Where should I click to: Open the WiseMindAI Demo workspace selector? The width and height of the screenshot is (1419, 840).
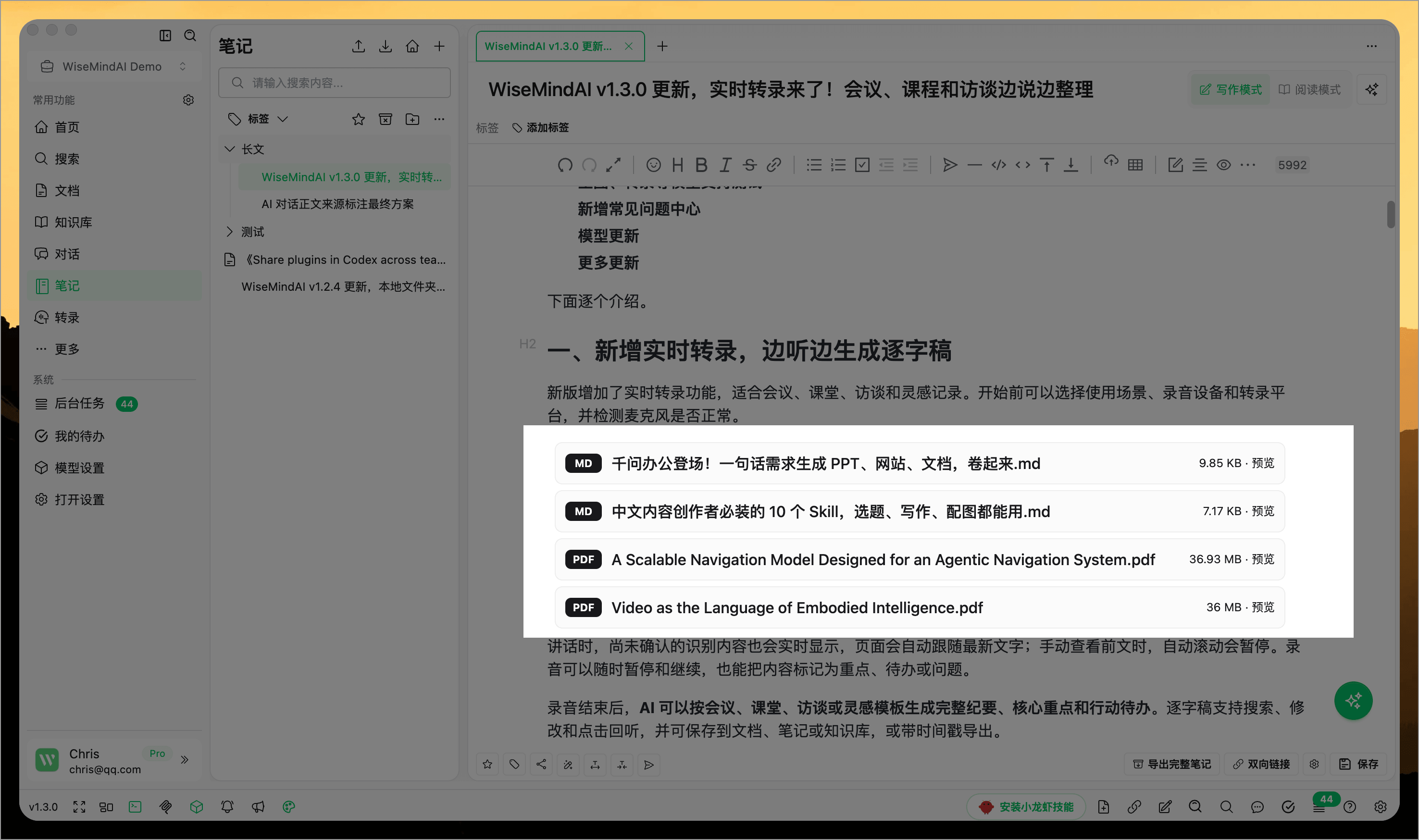coord(114,67)
